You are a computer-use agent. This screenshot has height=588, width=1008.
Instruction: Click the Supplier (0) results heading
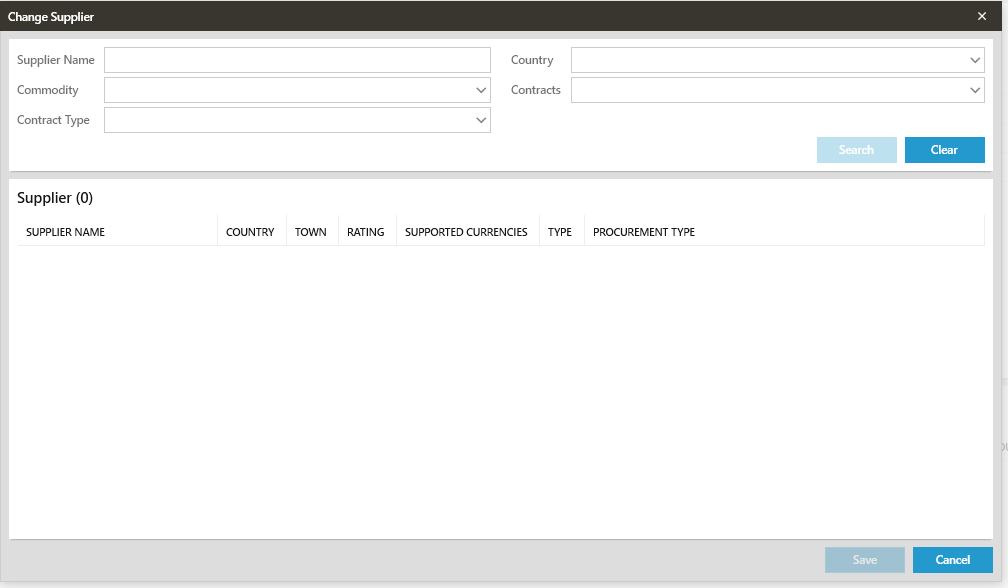click(55, 198)
